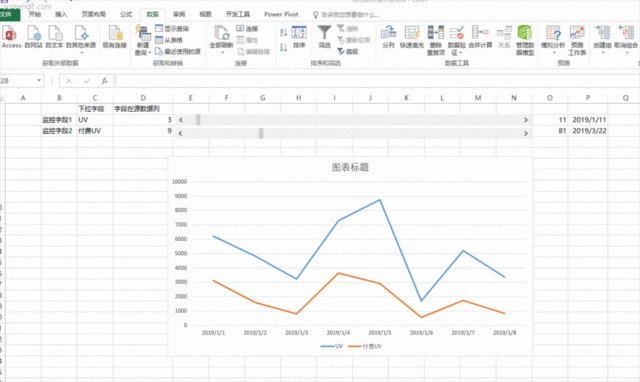640x382 pixels.
Task: Select cell containing UV dropdown value
Action: (95, 120)
